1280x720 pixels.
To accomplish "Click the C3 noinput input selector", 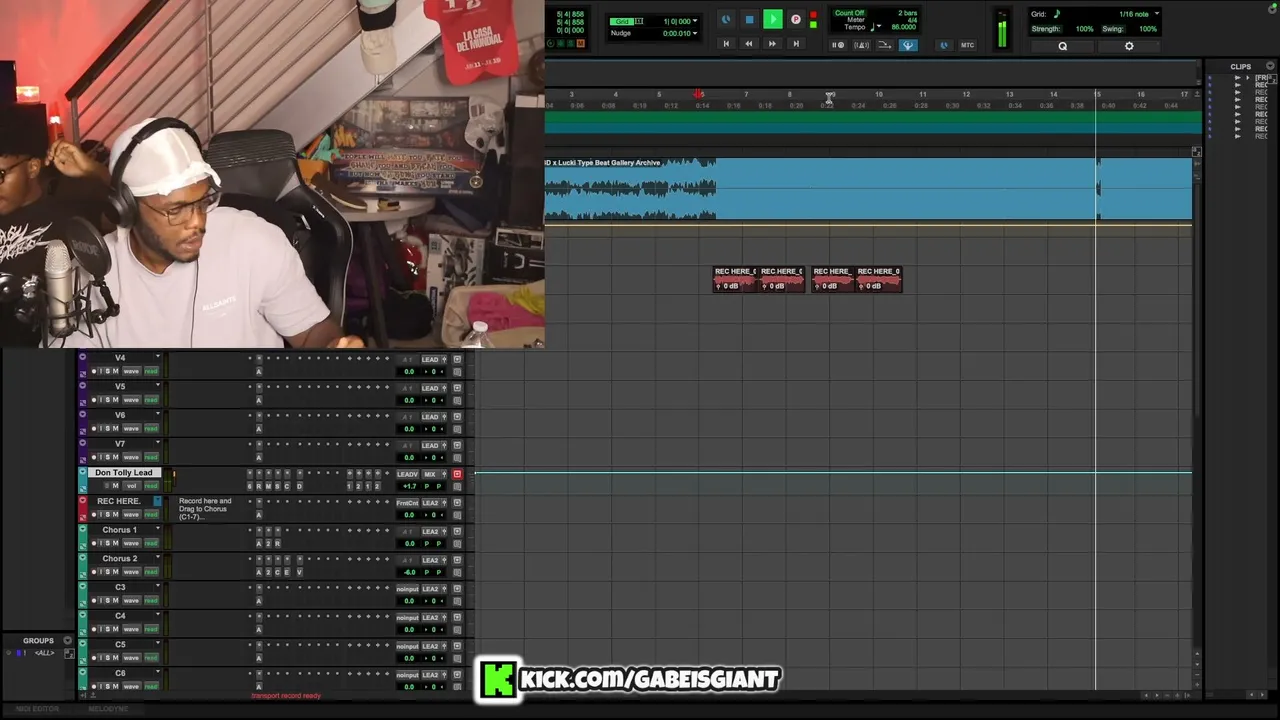I will (407, 589).
